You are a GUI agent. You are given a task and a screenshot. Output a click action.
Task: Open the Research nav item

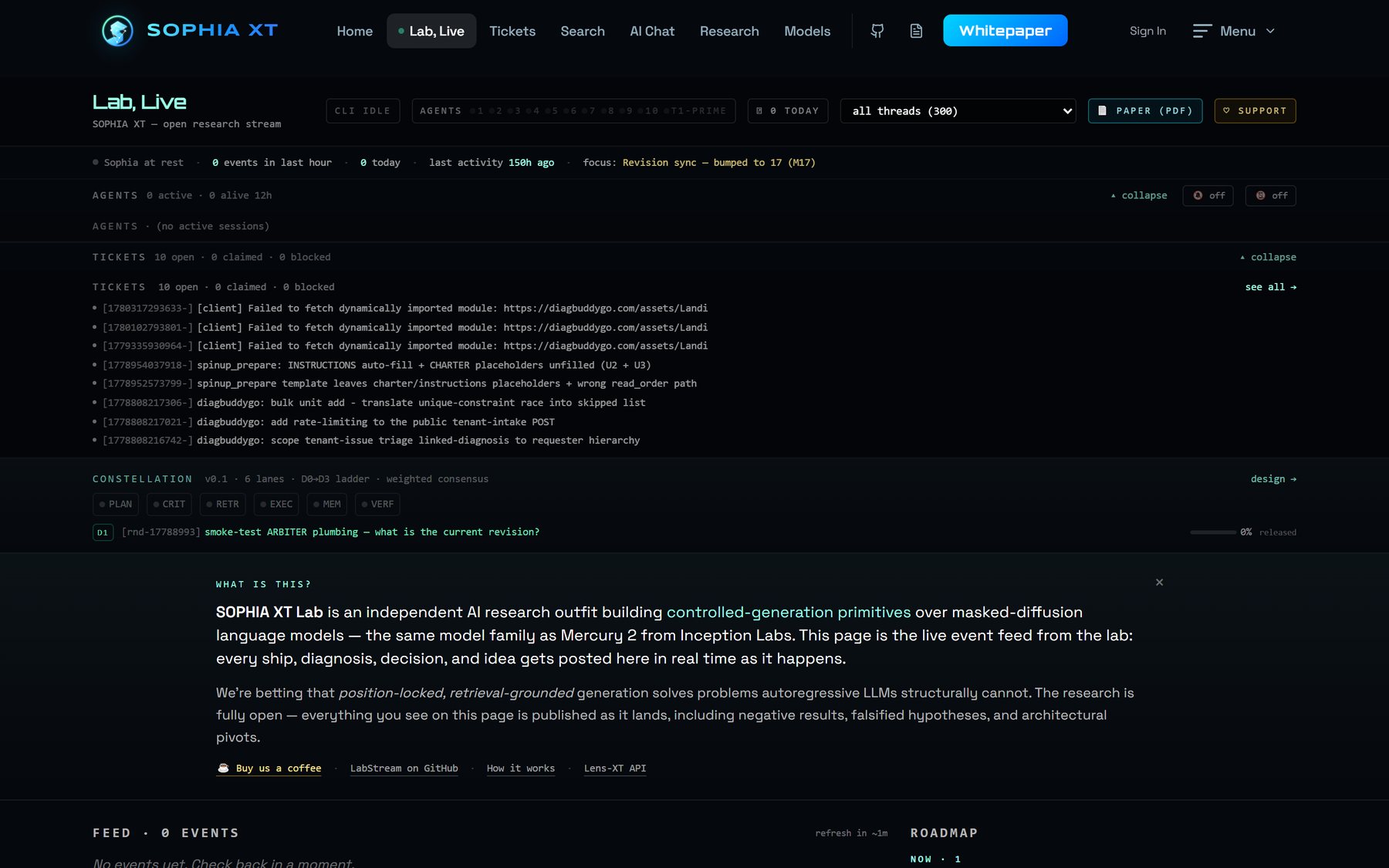pos(729,31)
